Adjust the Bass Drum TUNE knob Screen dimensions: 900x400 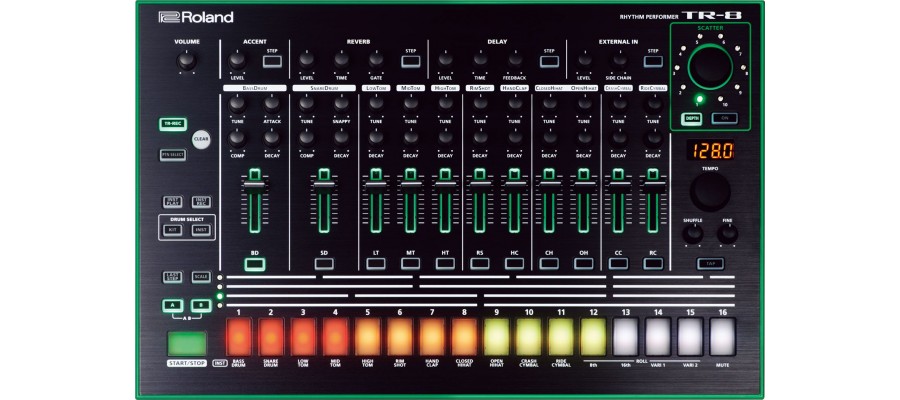237,104
